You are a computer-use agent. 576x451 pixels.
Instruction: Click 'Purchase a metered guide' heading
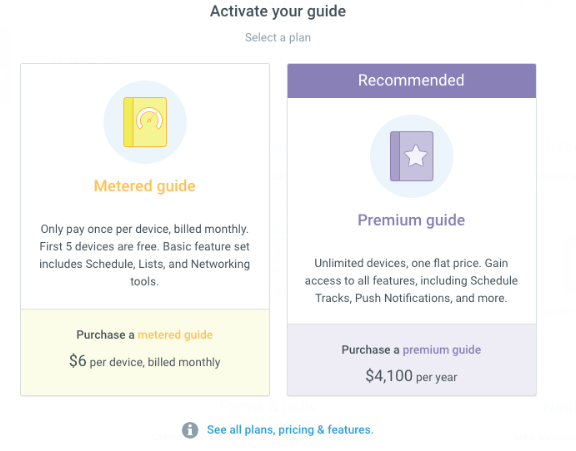145,335
